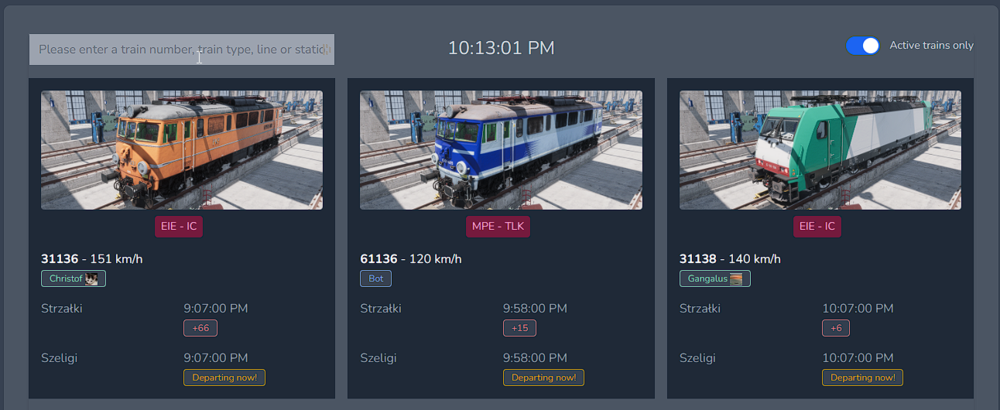Click the EIE - IC badge on train 31136
This screenshot has width=1000, height=410.
[179, 227]
